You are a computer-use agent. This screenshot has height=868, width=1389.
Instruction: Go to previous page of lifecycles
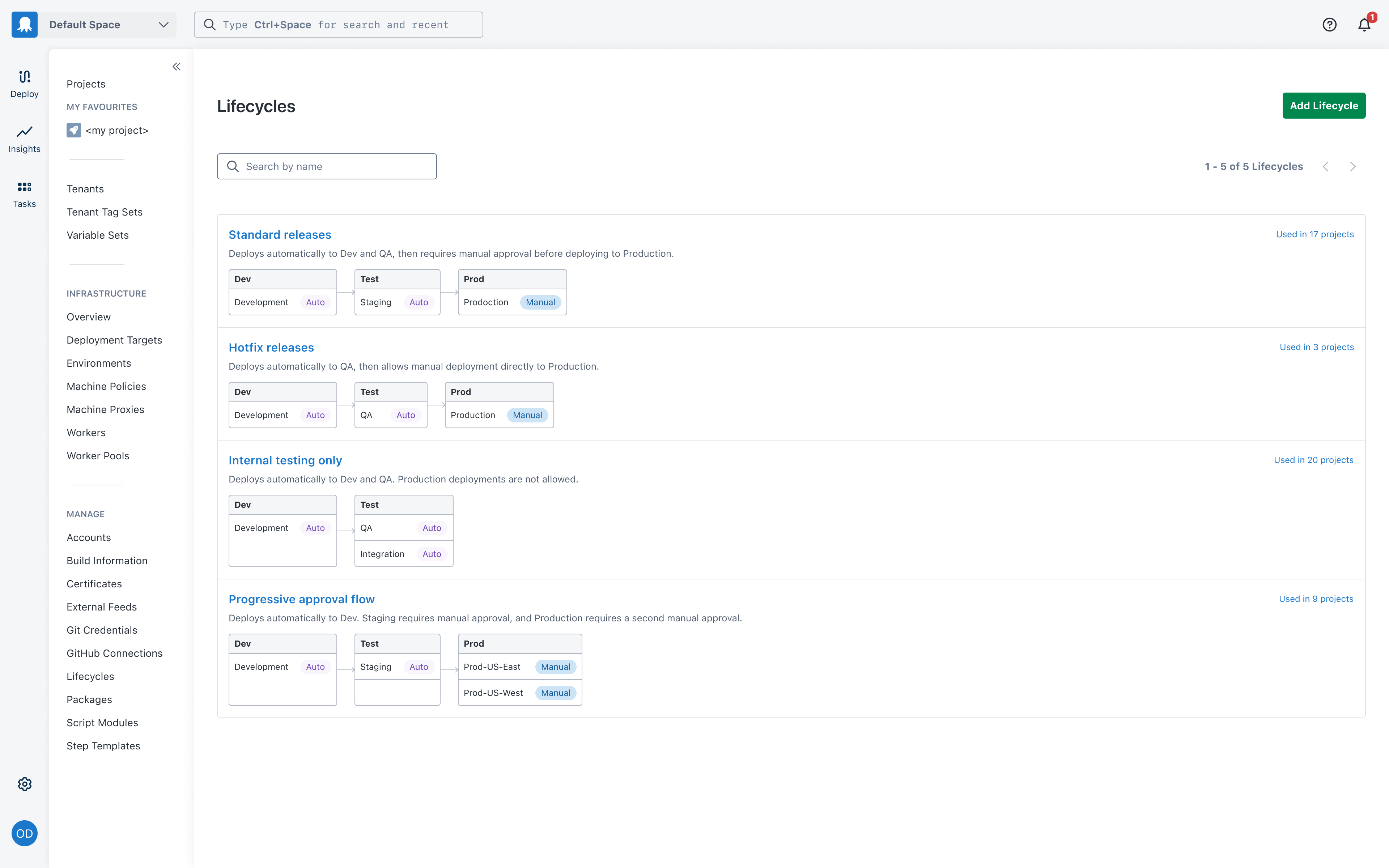click(1326, 166)
